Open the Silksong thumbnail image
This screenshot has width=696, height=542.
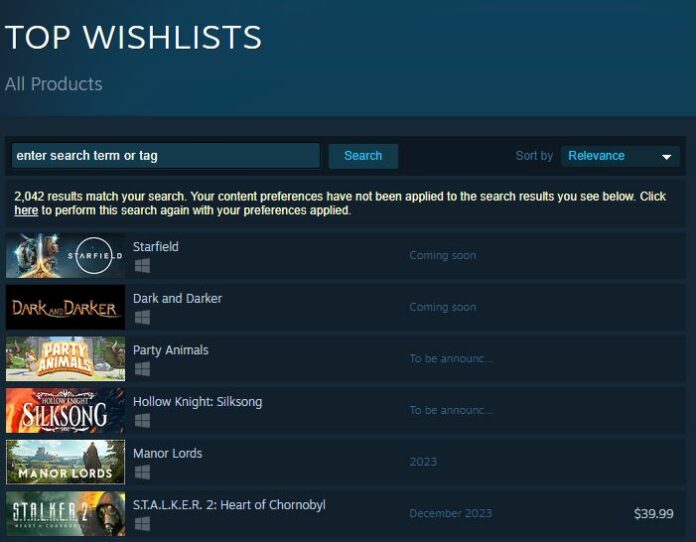(x=65, y=411)
